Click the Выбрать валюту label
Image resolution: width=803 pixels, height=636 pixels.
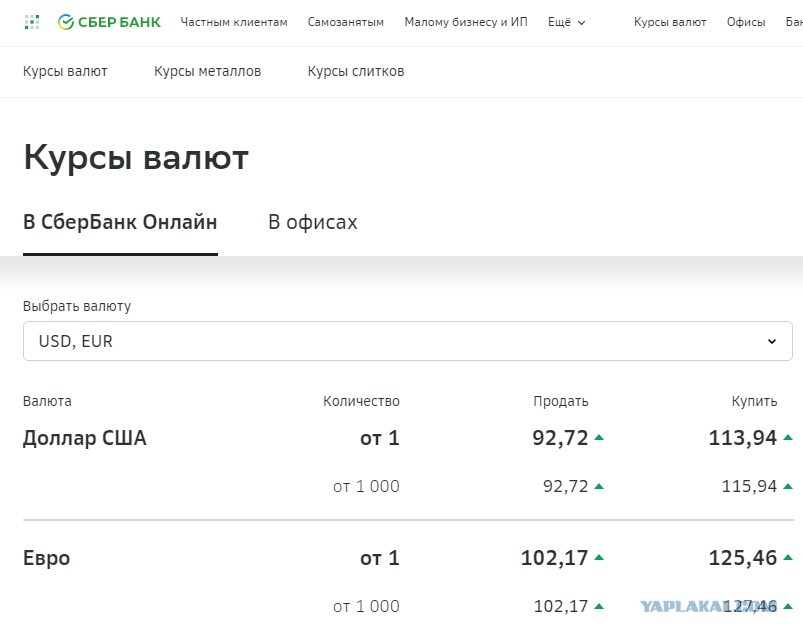tap(77, 306)
